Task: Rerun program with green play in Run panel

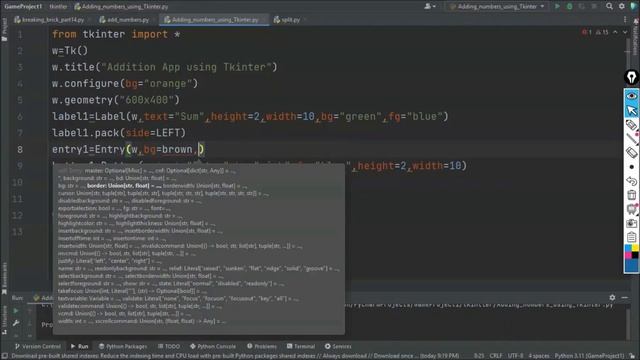Action: point(16,311)
